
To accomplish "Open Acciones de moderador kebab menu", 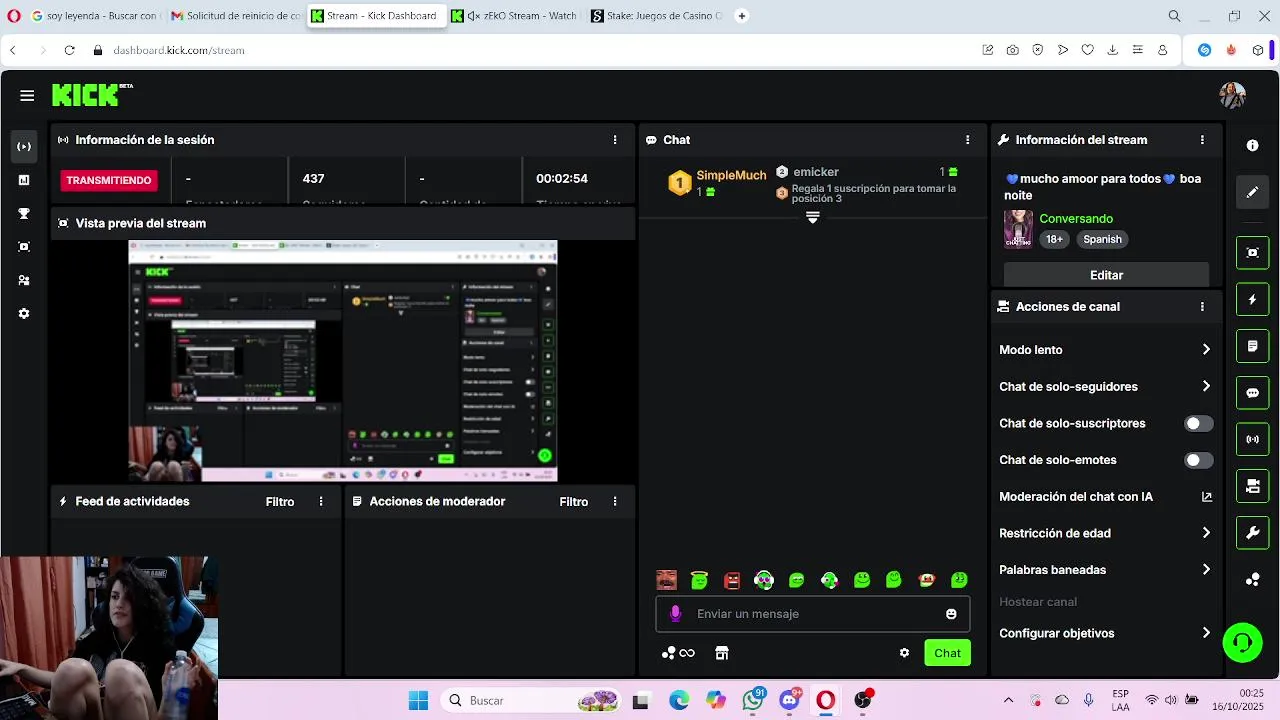I will click(x=615, y=501).
